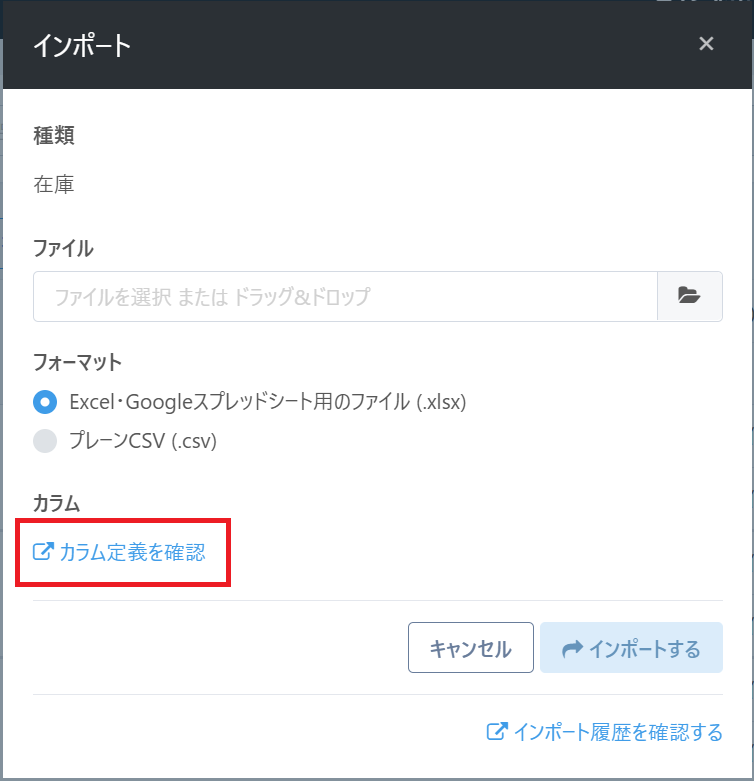Open the インポート履歴を確認する link

point(617,732)
